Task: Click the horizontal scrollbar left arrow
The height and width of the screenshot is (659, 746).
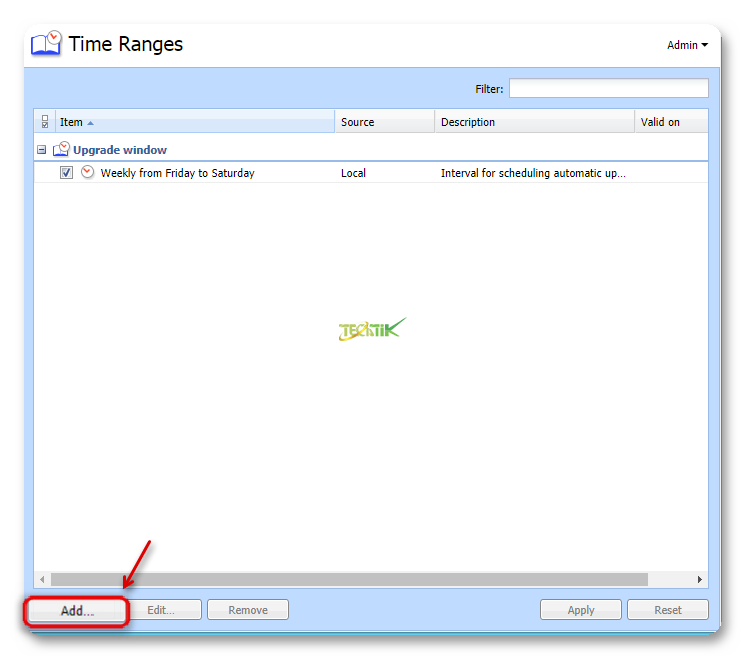Action: 42,580
